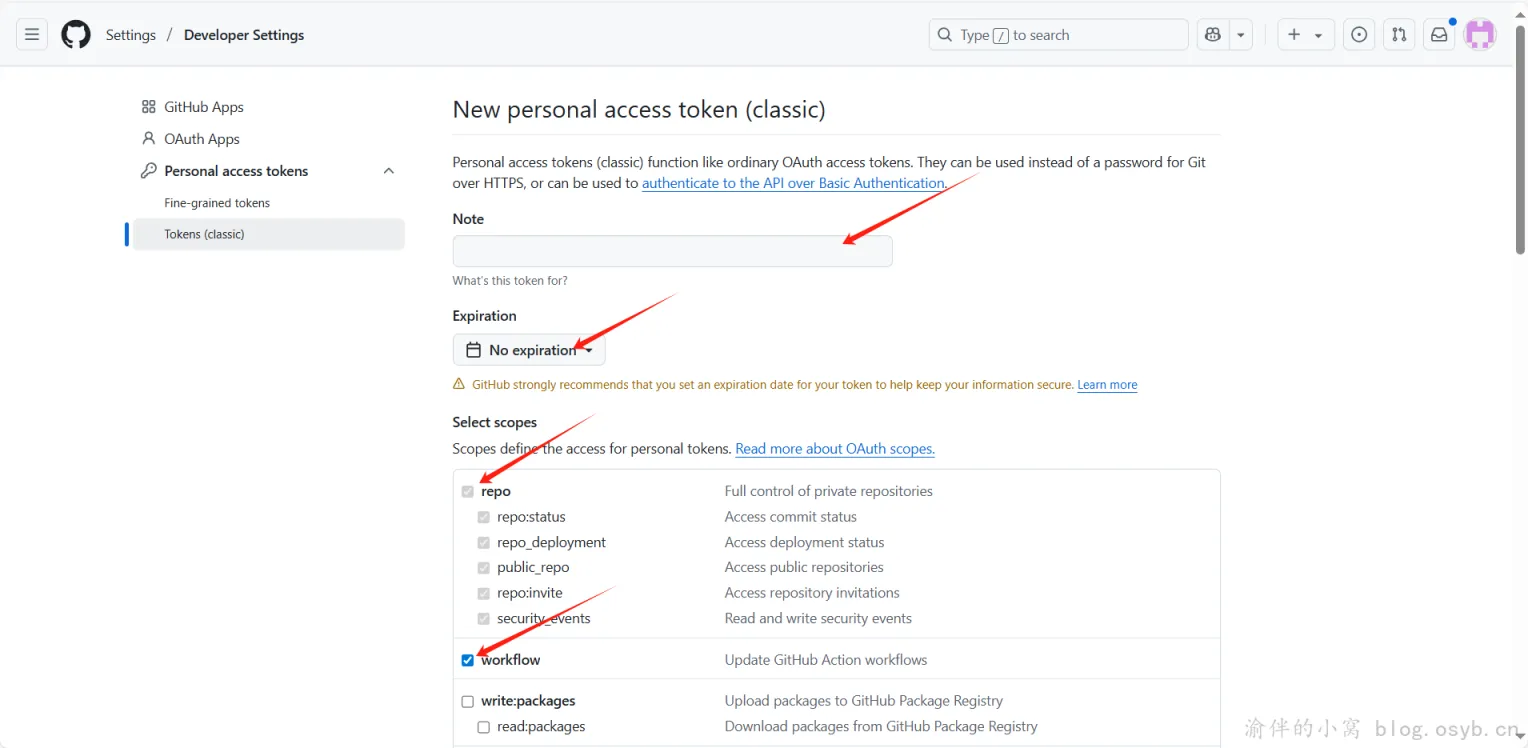The image size is (1528, 748).
Task: Open the Copilot chat icon
Action: 1213,35
